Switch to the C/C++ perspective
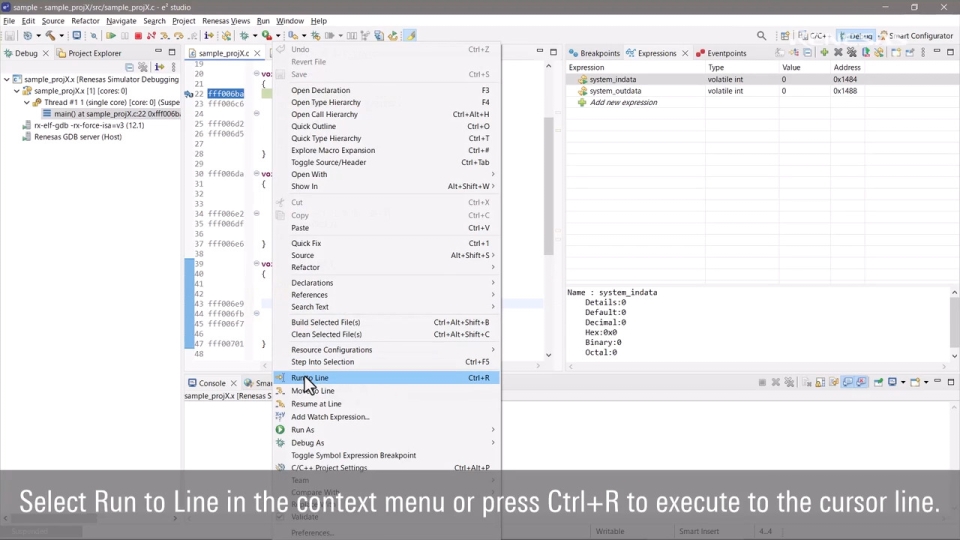 [x=814, y=36]
